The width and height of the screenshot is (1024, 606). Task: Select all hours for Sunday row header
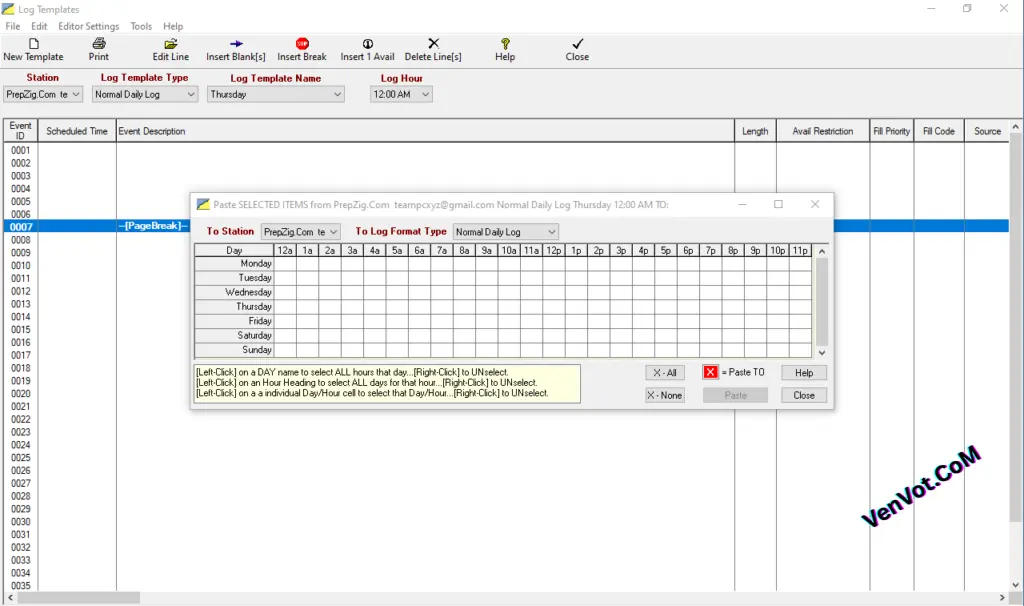click(x=234, y=350)
